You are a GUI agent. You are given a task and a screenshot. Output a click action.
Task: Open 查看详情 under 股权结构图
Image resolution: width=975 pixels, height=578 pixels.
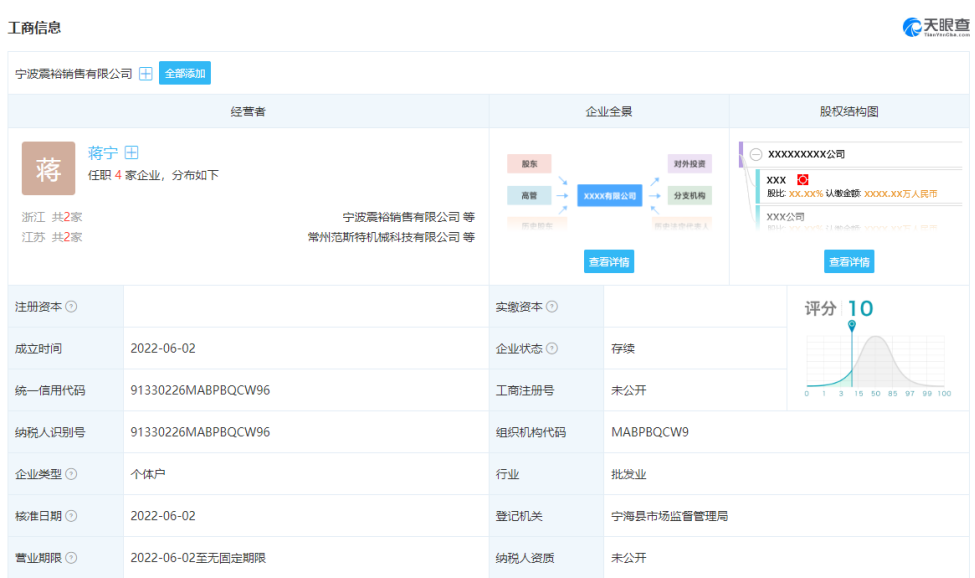click(849, 262)
